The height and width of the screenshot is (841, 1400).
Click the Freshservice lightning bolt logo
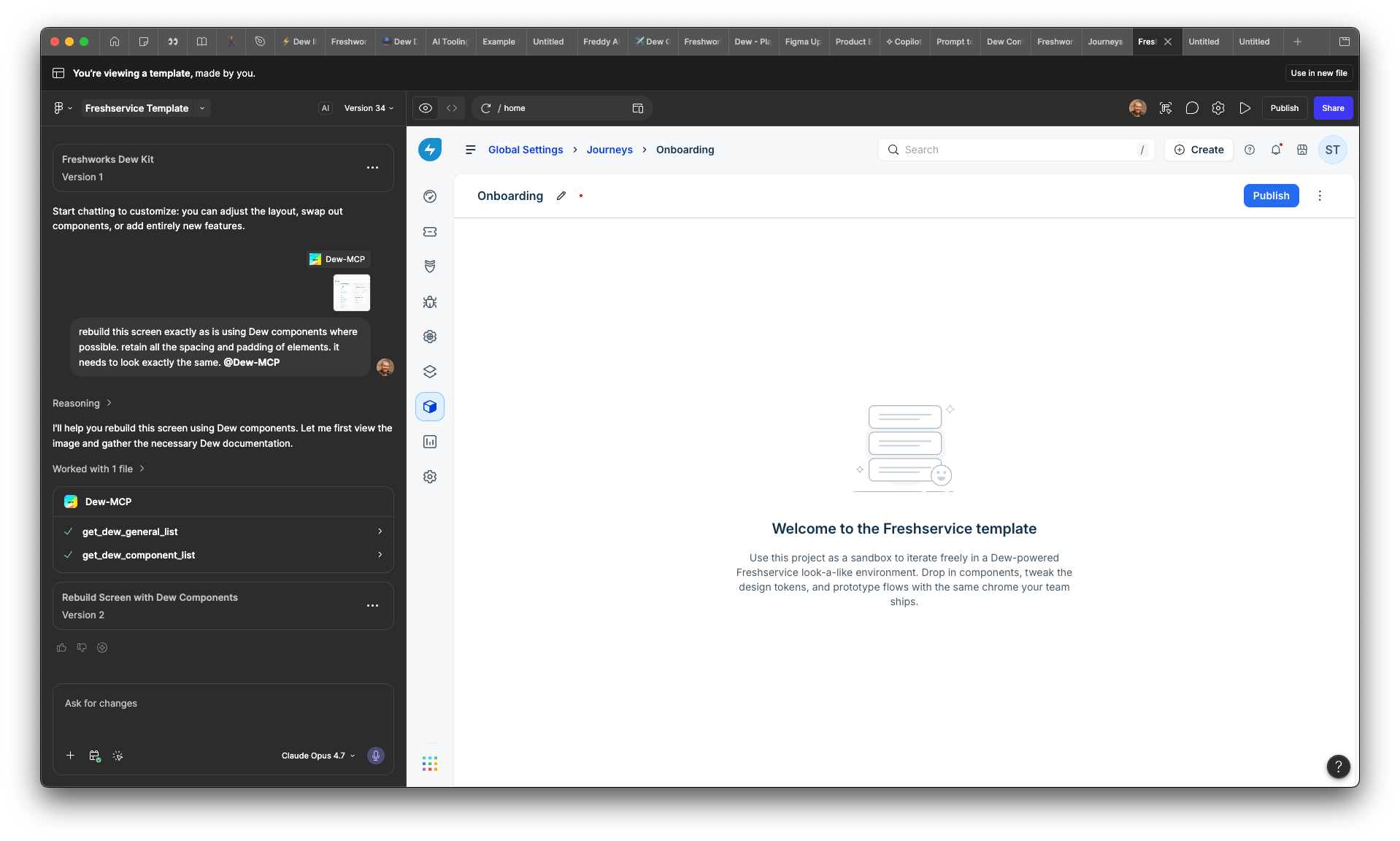[x=430, y=150]
